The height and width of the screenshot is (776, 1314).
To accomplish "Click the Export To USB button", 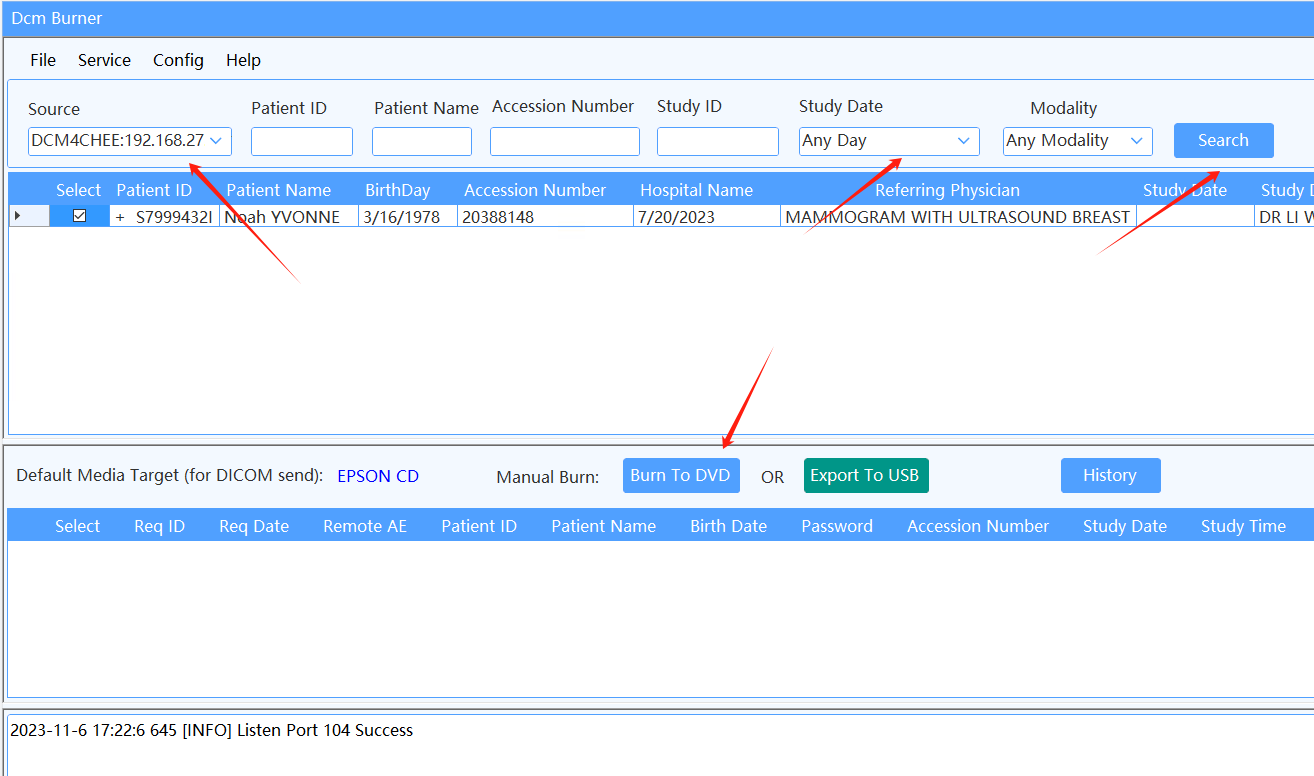I will coord(865,475).
